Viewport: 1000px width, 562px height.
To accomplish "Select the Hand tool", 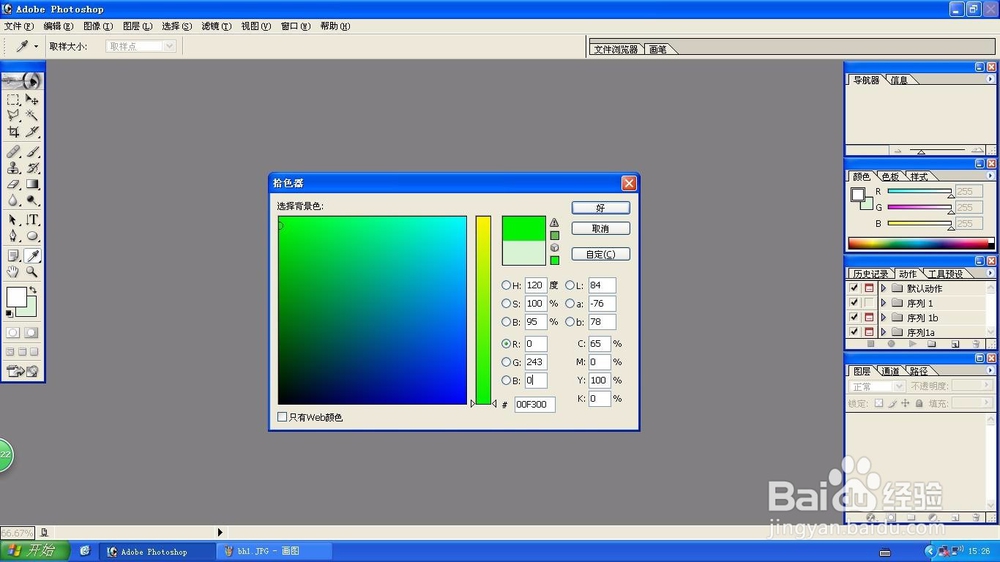I will pos(13,272).
